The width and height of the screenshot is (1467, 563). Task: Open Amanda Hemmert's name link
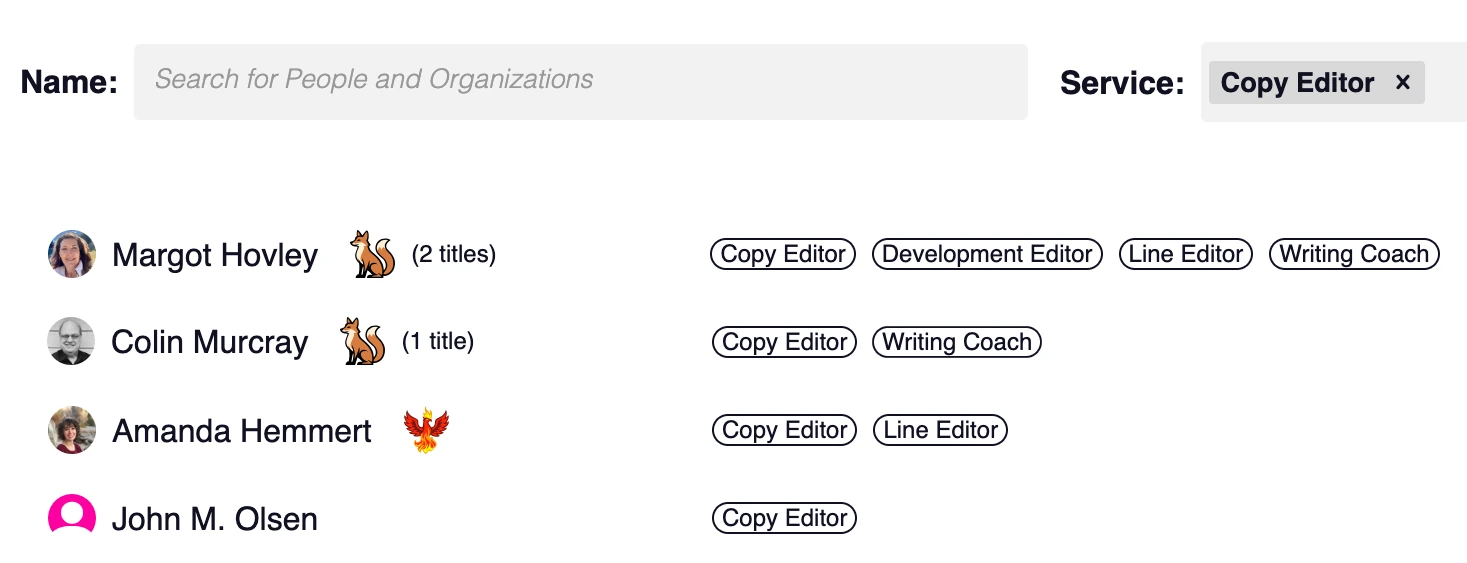[242, 431]
